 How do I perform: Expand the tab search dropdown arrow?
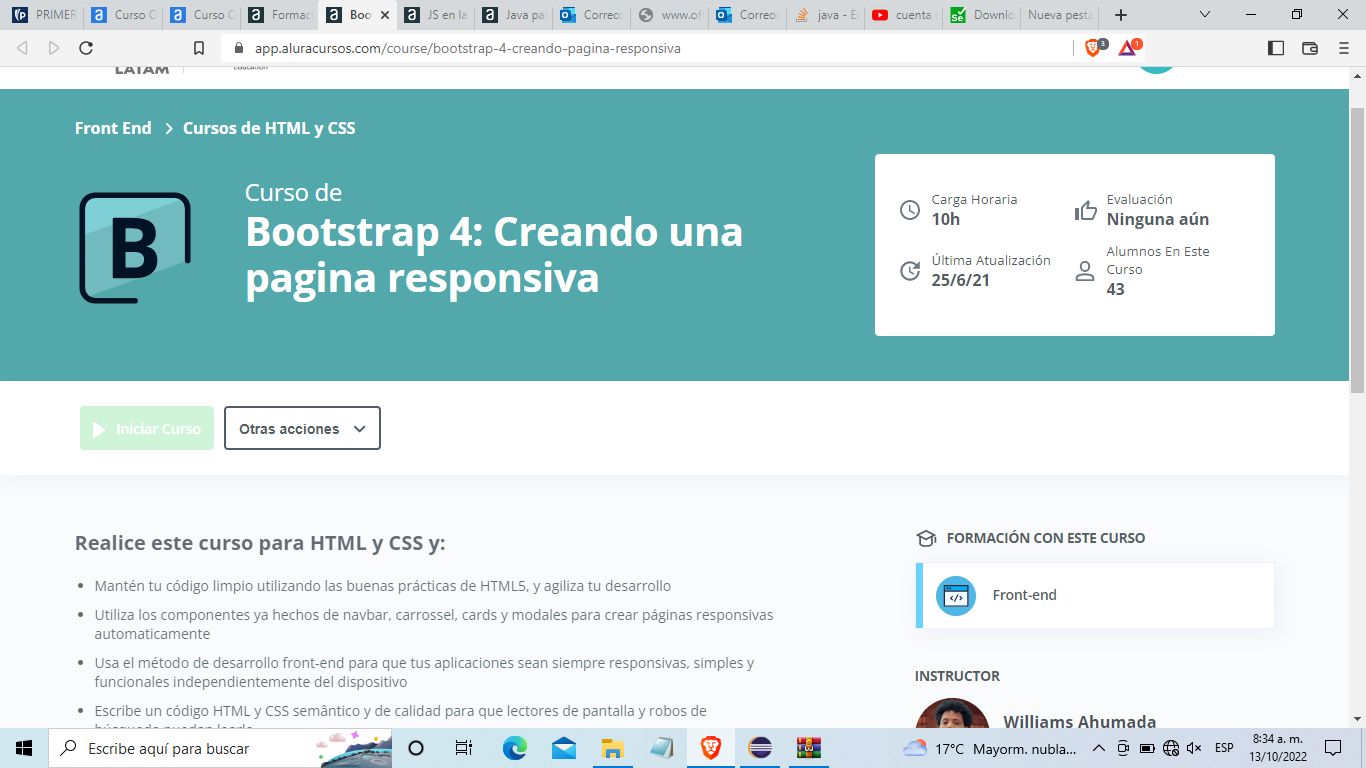(x=1205, y=15)
